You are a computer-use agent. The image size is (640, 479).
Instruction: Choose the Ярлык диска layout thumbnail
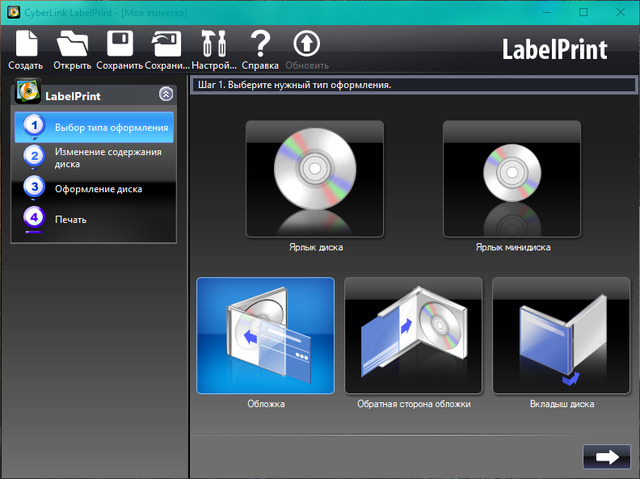point(315,177)
